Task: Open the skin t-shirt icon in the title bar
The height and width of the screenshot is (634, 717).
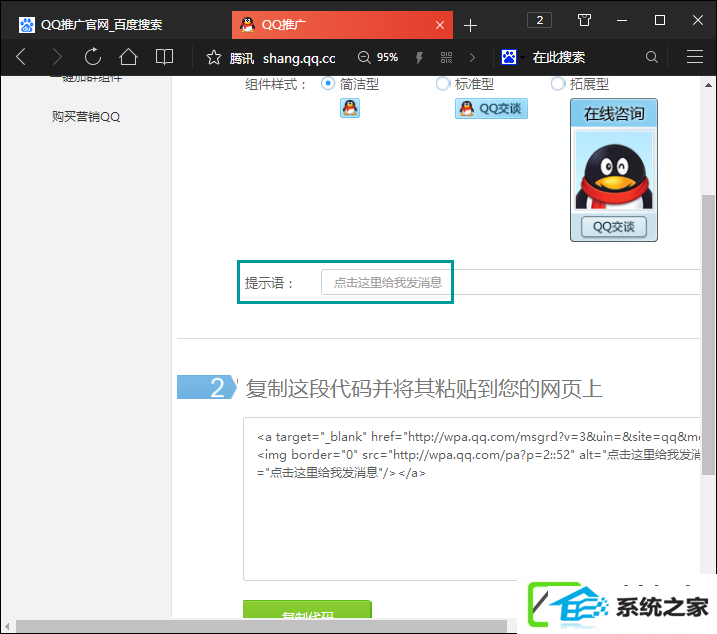Action: point(584,20)
